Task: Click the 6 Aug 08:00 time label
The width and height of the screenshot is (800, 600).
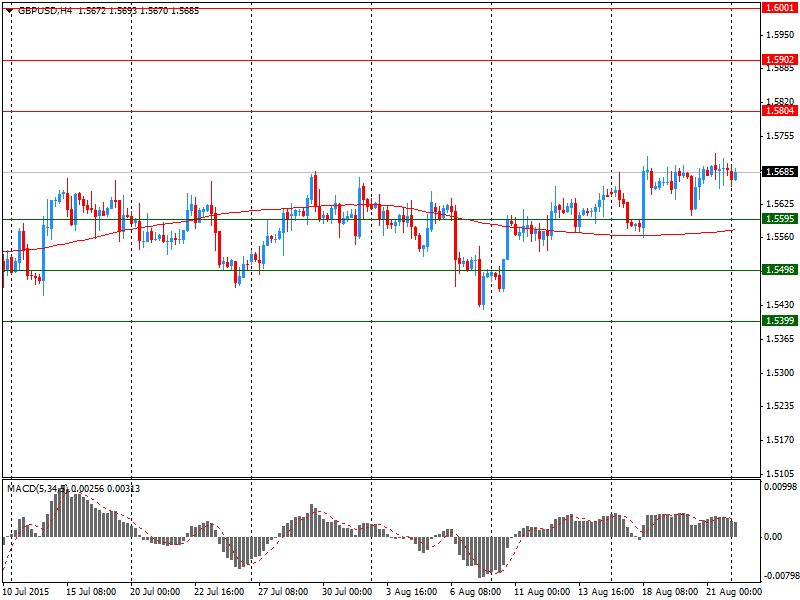Action: tap(475, 592)
